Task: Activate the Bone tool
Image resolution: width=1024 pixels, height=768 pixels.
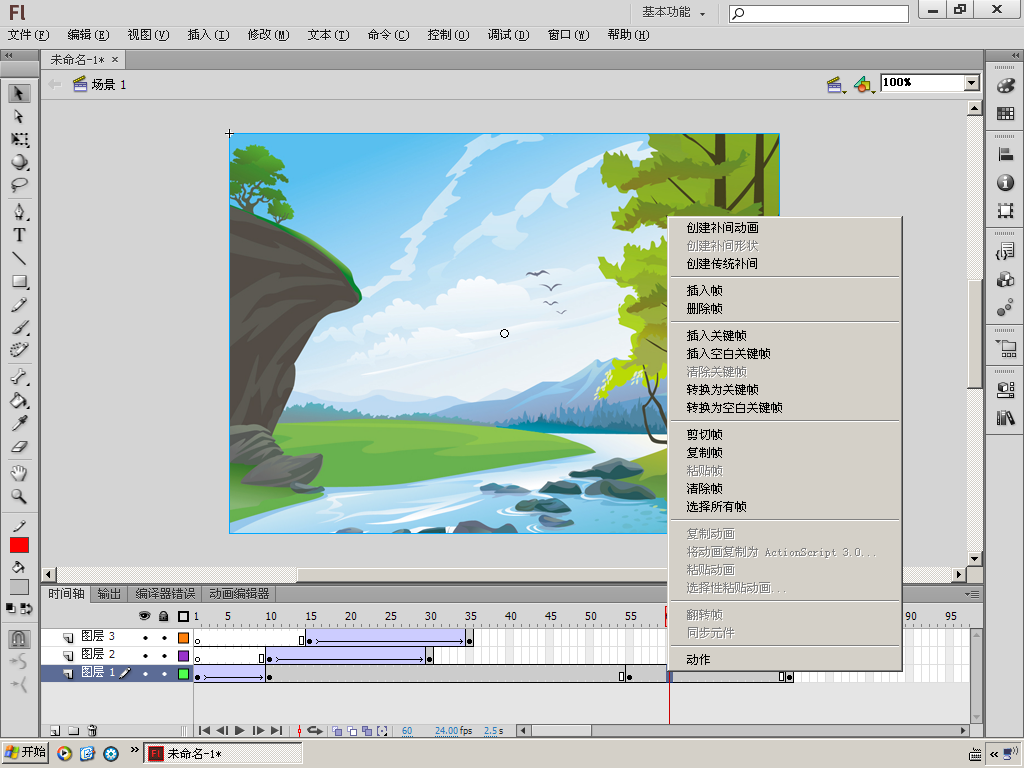Action: pos(19,377)
